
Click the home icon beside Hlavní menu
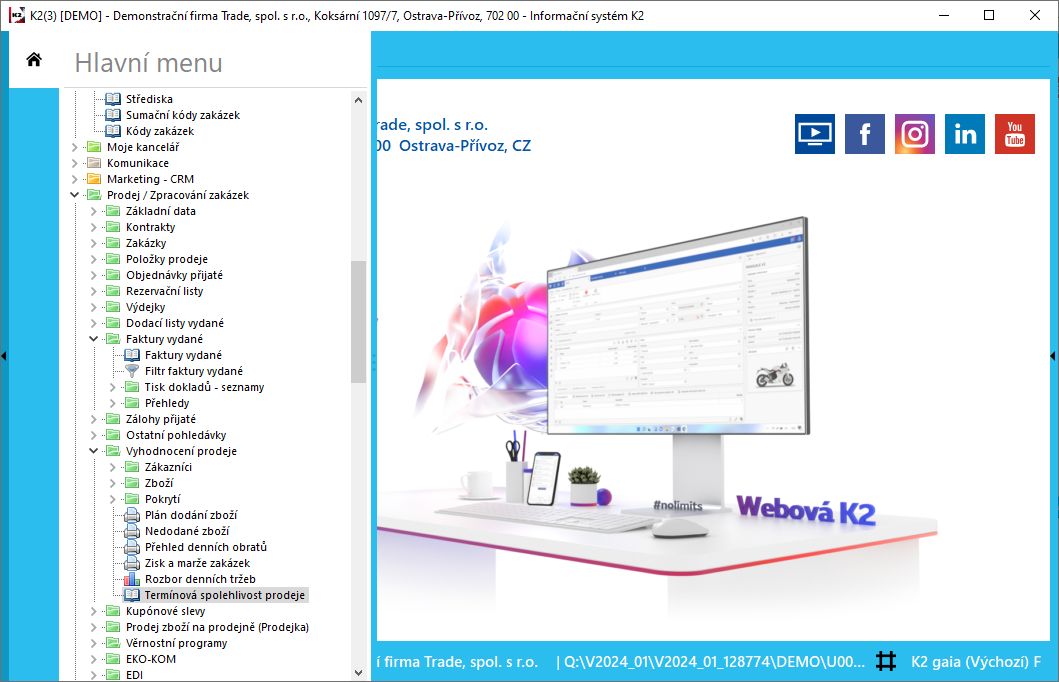point(34,60)
